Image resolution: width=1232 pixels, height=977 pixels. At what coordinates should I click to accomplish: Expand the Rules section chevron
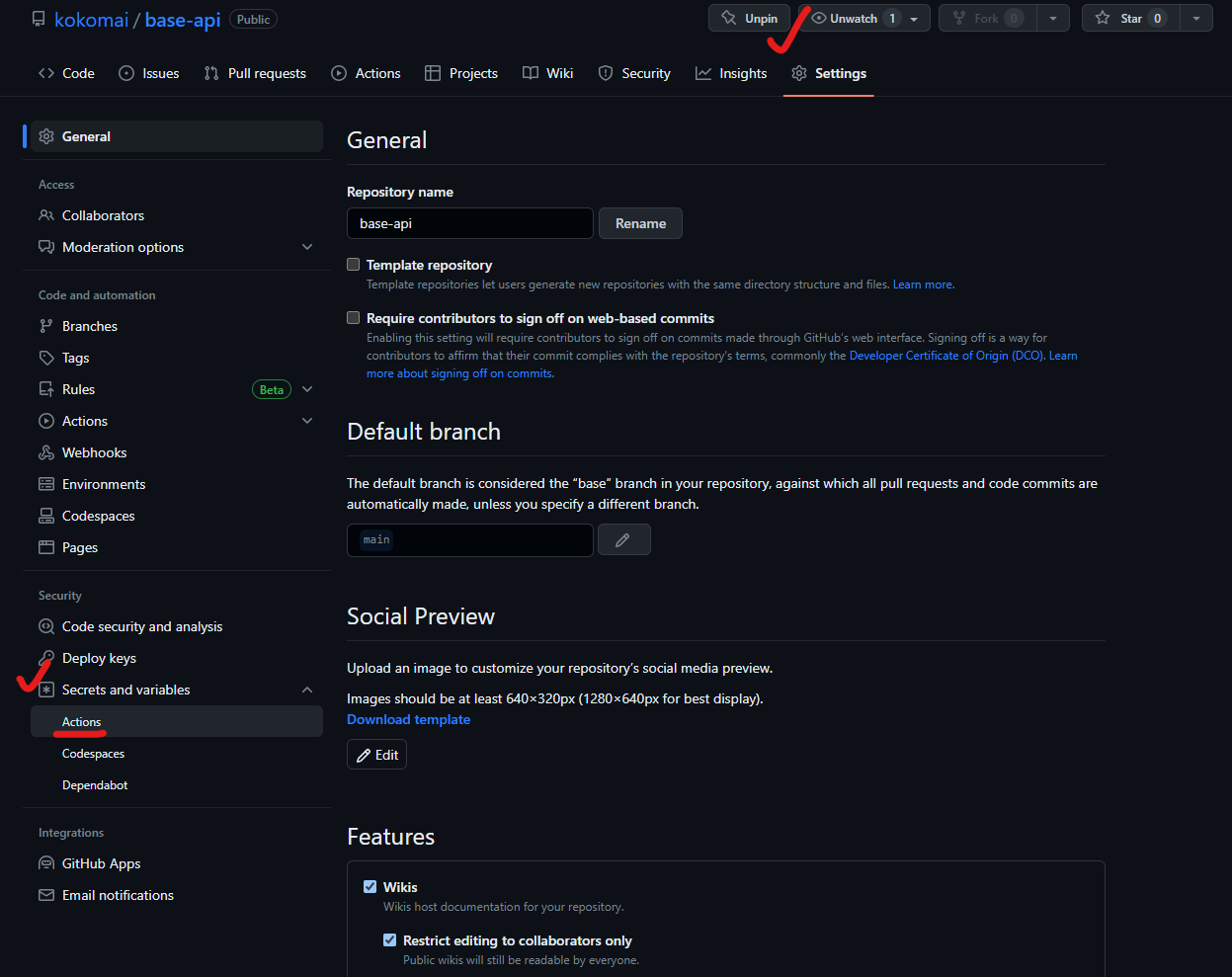tap(307, 389)
